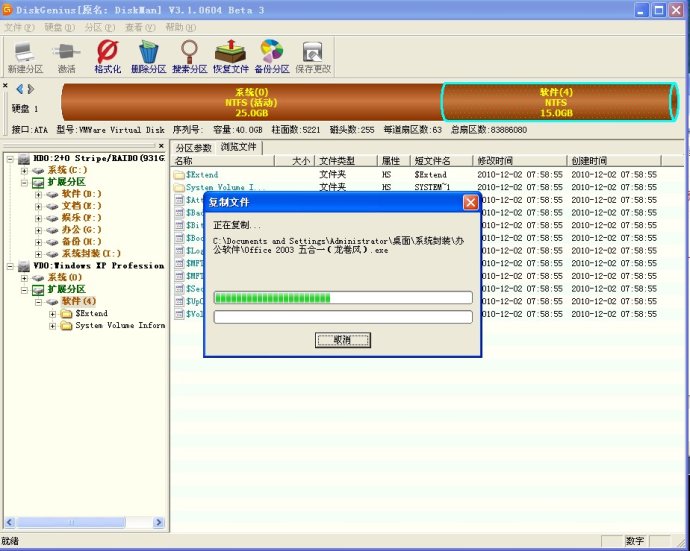690x551 pixels.
Task: Expand the 办公(G:) node
Action: (x=38, y=230)
